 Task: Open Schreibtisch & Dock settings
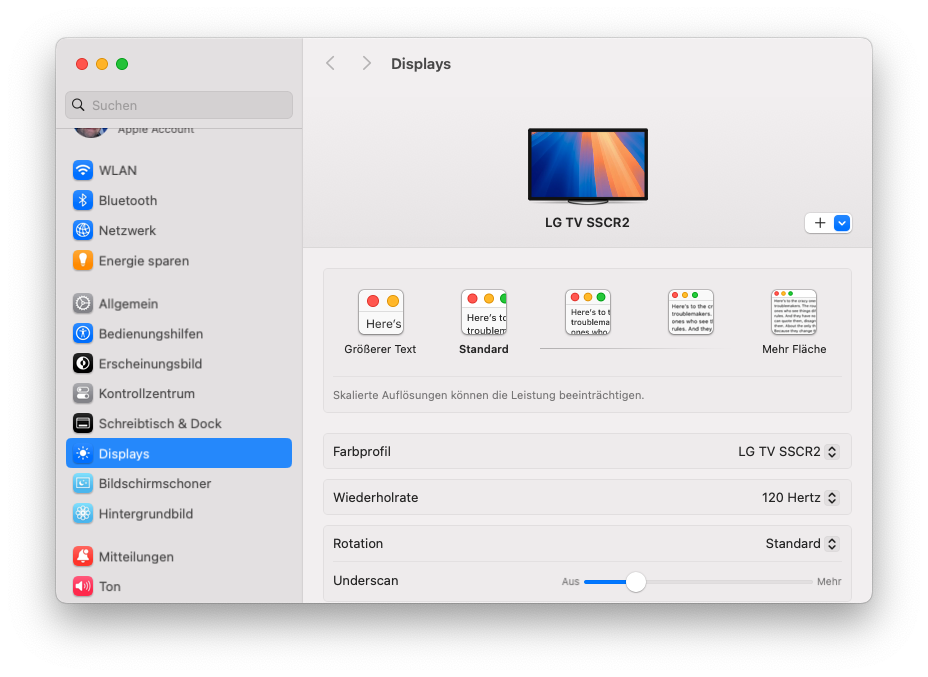click(179, 424)
